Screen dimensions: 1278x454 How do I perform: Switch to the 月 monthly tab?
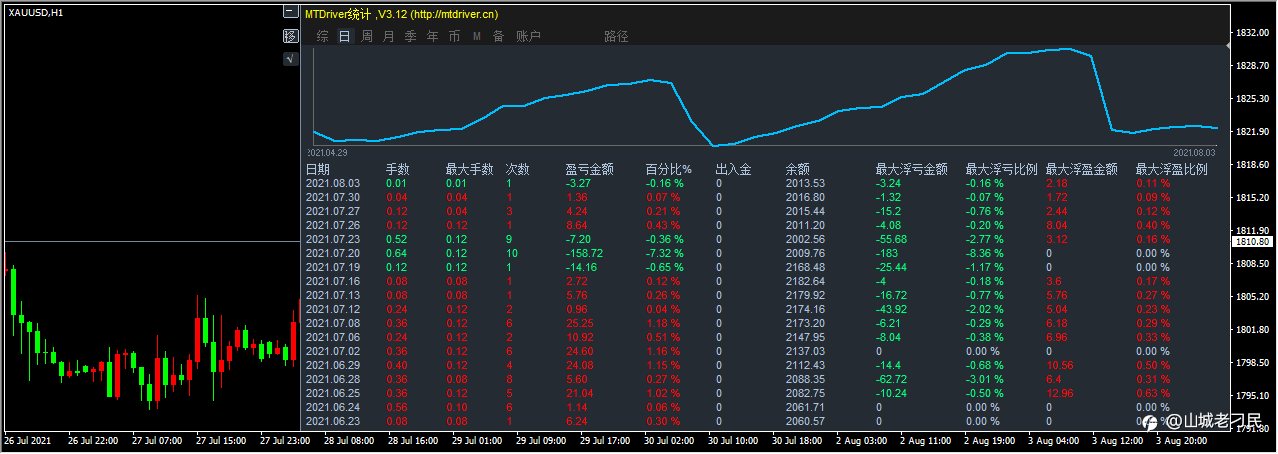point(388,36)
